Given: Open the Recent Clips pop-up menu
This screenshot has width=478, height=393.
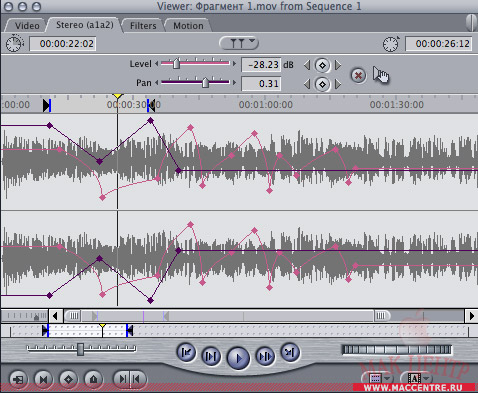Looking at the screenshot, I should pos(377,379).
